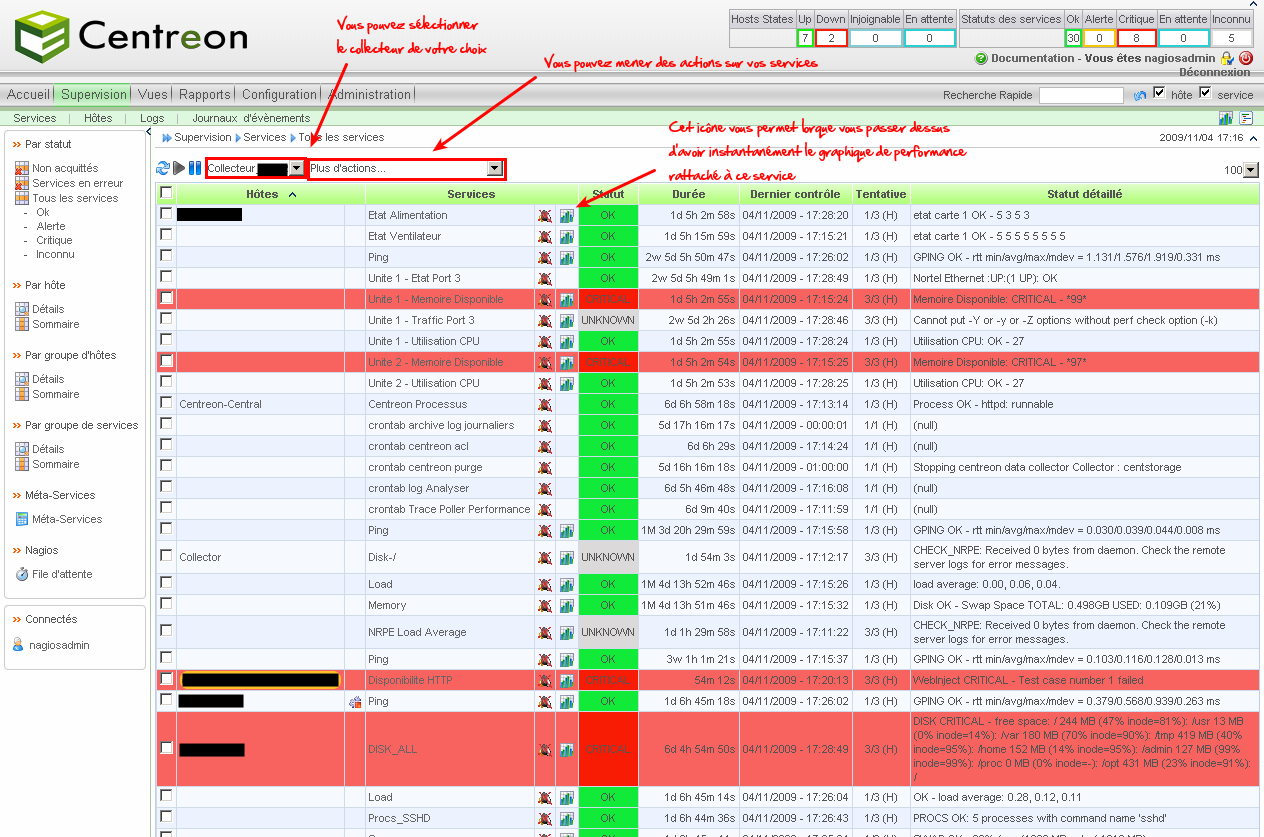
Task: Click the Recherche Rapide input field
Action: 1081,95
